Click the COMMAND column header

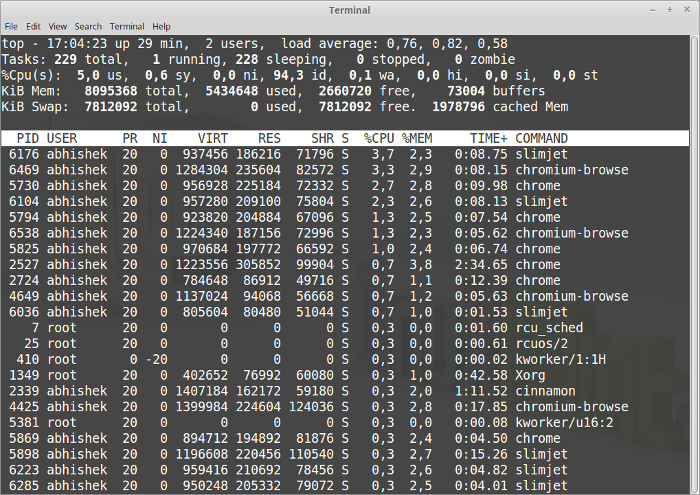[542, 138]
